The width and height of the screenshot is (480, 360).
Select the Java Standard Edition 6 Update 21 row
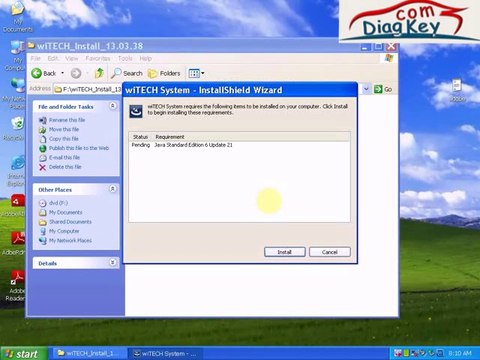pos(239,145)
